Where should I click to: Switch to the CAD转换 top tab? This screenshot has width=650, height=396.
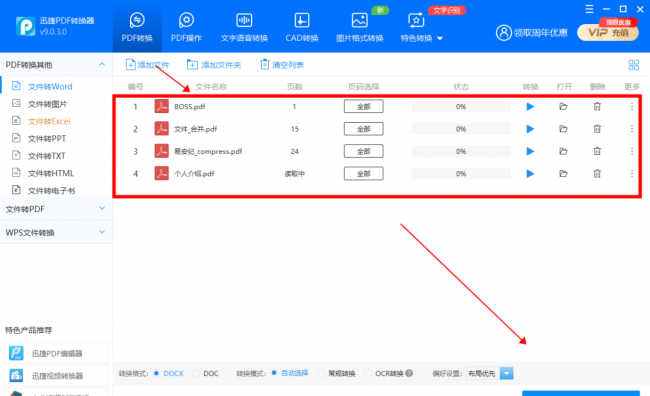[302, 27]
